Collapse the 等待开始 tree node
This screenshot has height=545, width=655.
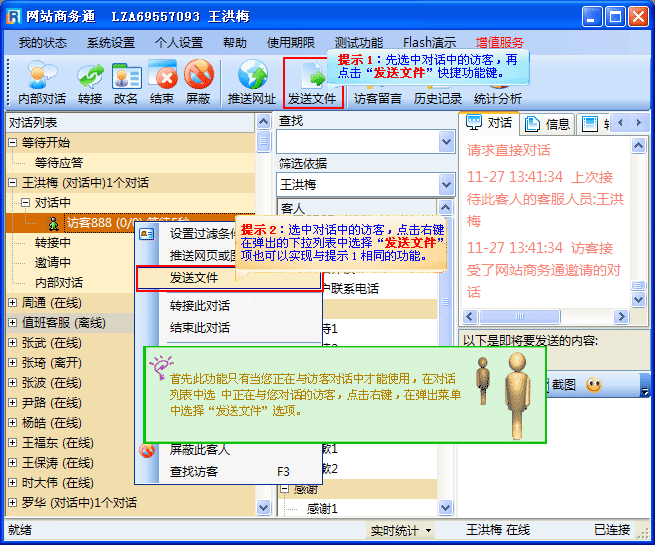pos(13,143)
